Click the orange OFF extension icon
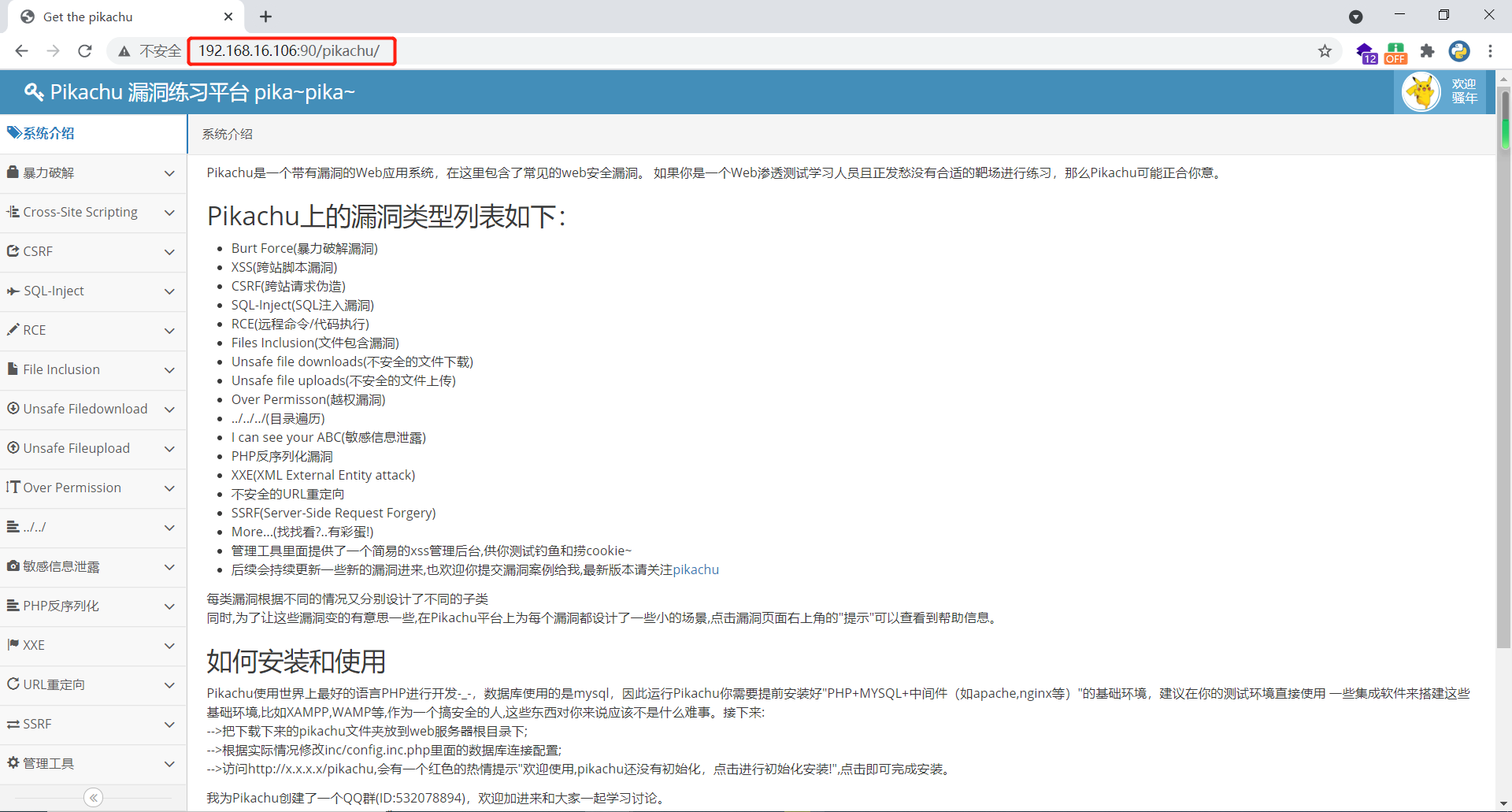Screen dimensions: 1512x812 click(1395, 53)
